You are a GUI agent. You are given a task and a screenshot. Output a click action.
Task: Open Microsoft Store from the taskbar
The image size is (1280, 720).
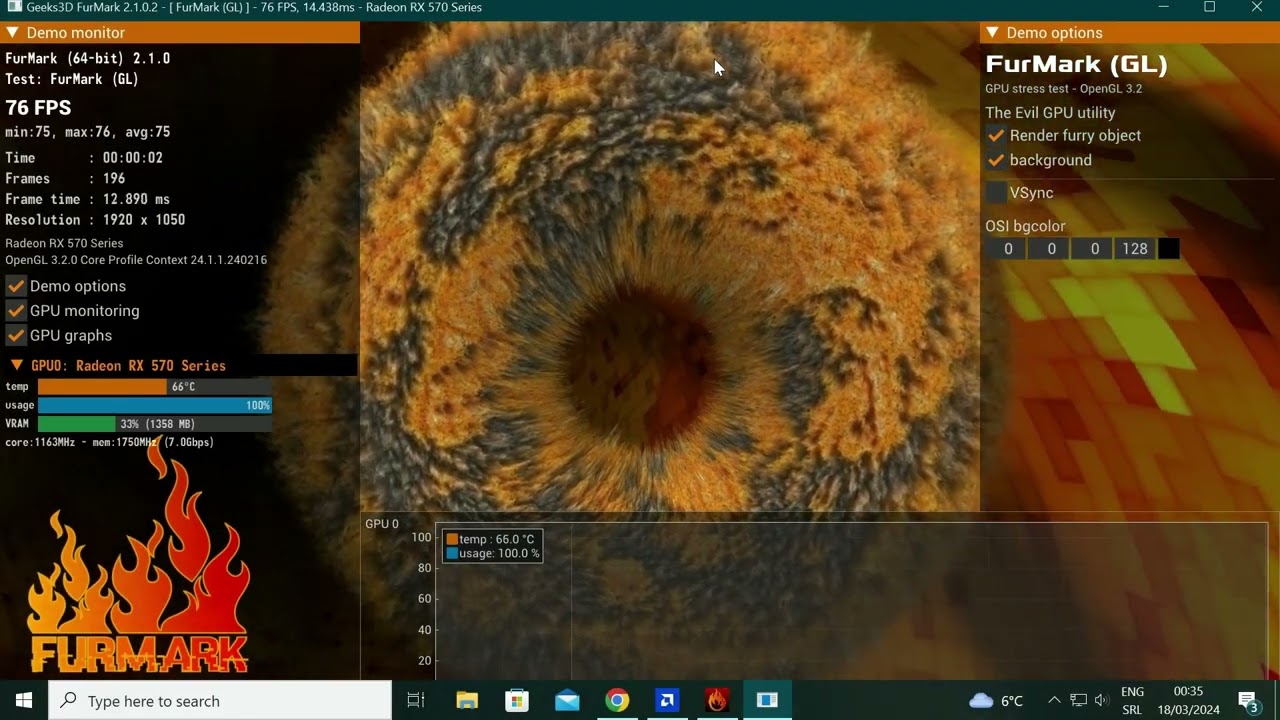pos(517,701)
